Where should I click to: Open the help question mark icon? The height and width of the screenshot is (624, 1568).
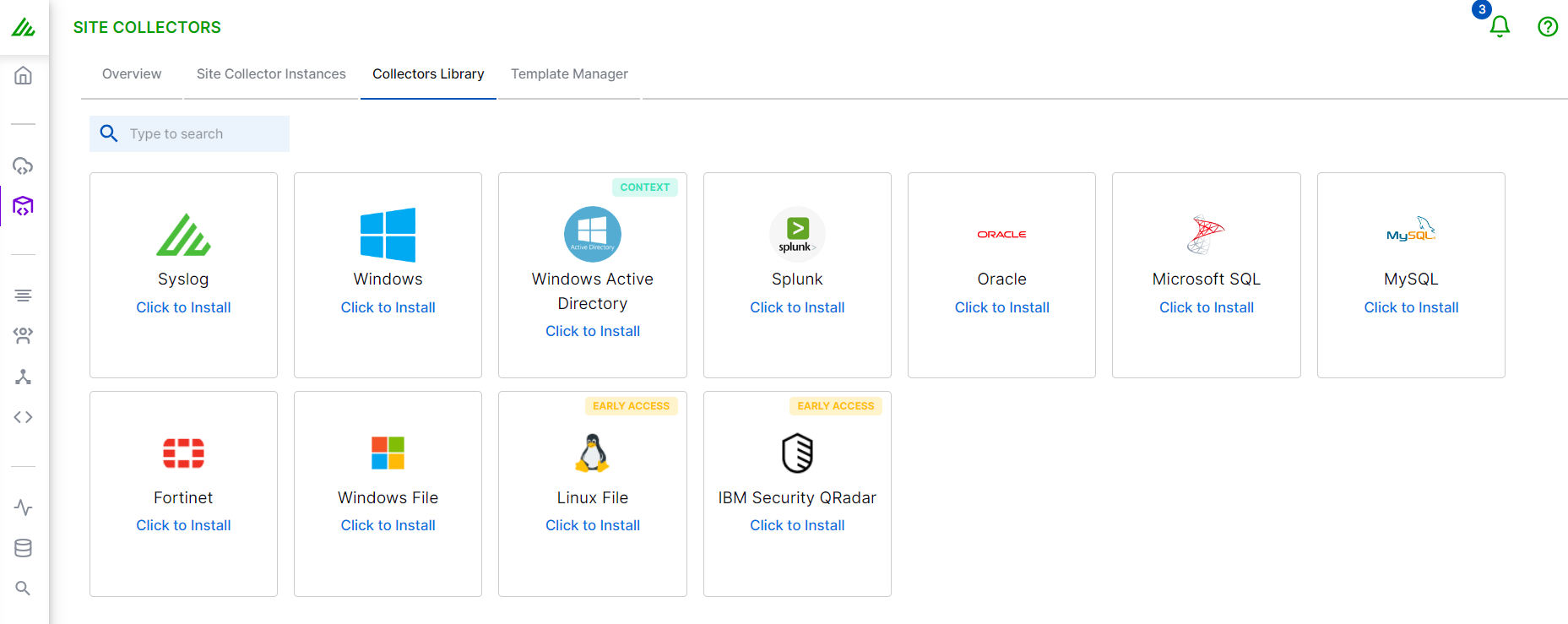(x=1548, y=27)
